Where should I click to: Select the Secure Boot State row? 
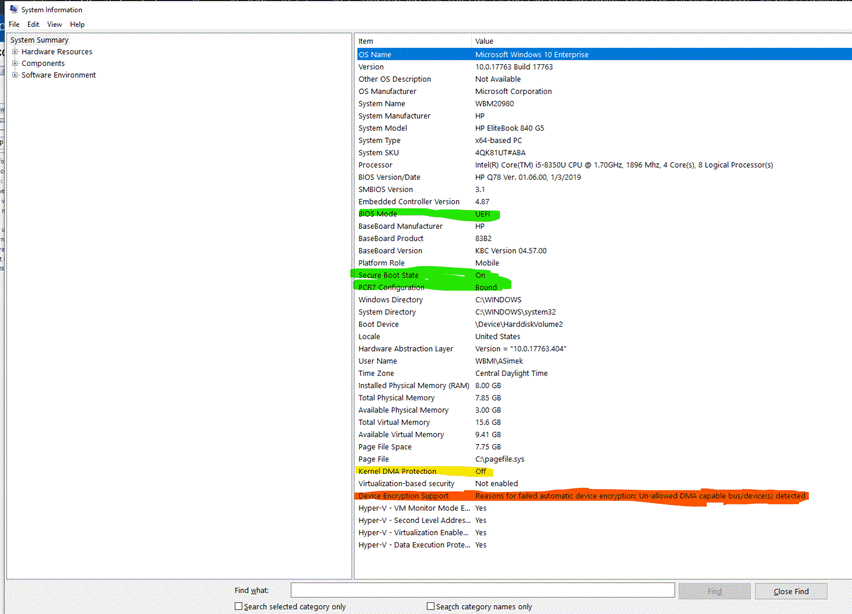point(400,275)
